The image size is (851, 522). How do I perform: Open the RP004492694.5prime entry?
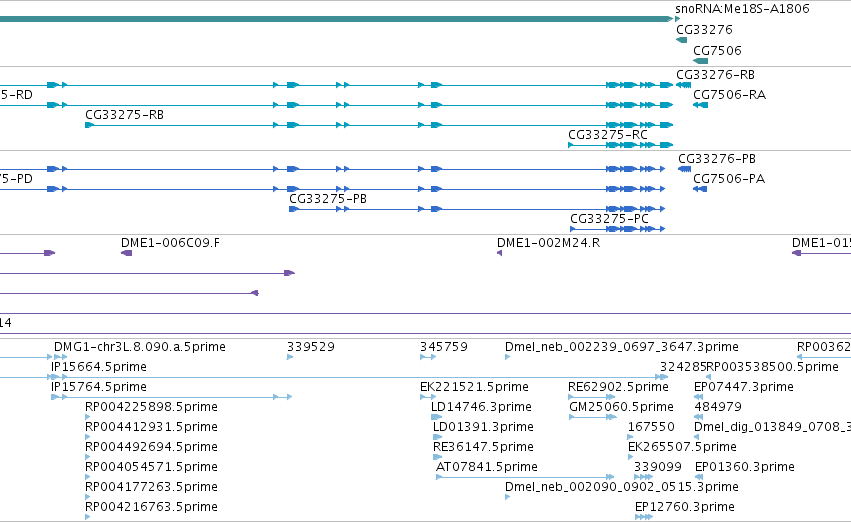click(x=151, y=447)
